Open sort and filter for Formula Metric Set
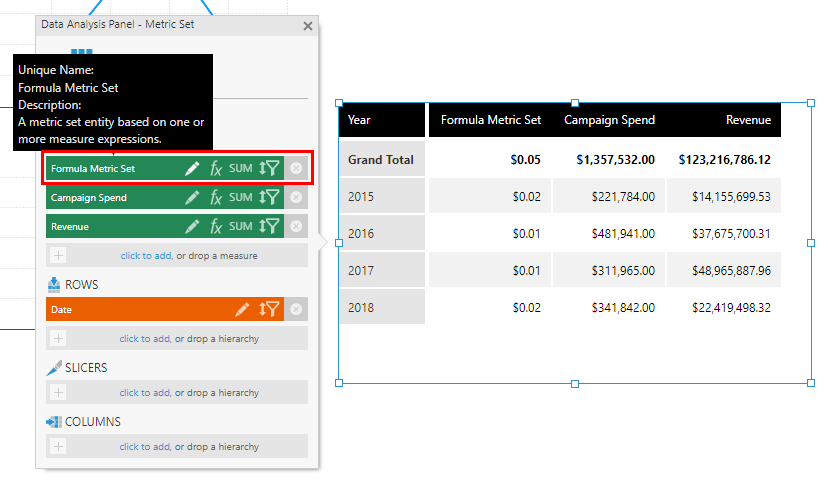This screenshot has height=483, width=829. tap(269, 169)
